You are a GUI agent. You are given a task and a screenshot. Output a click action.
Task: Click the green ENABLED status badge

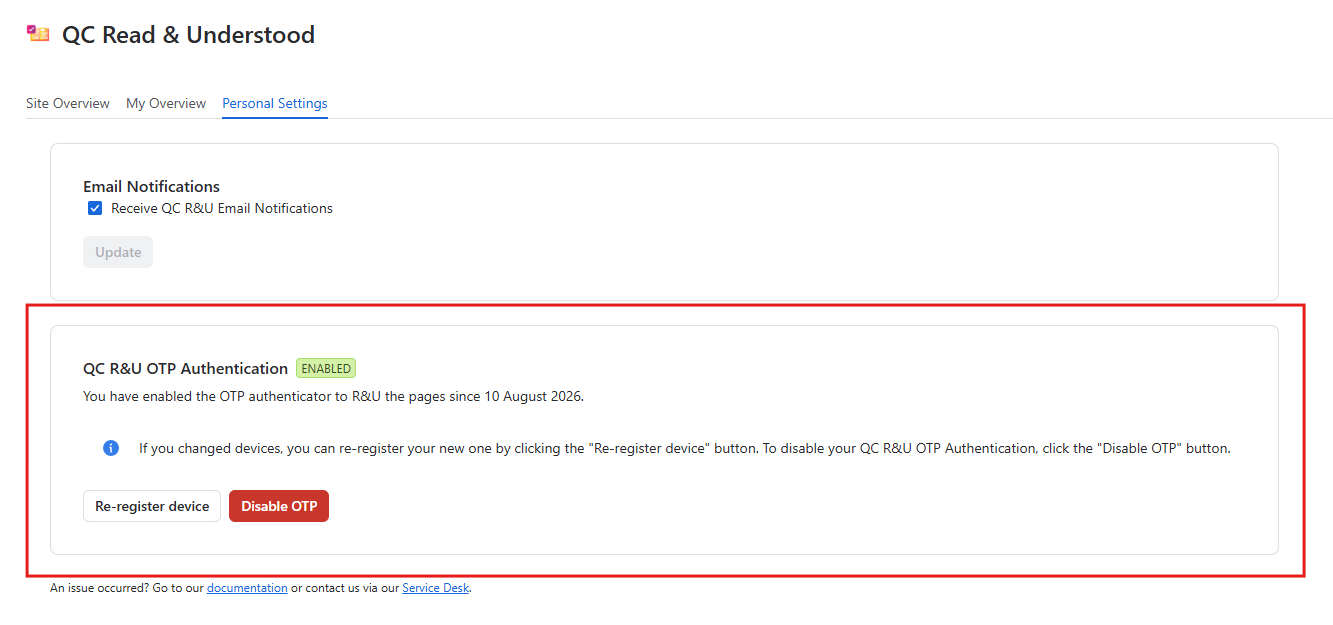pos(326,368)
